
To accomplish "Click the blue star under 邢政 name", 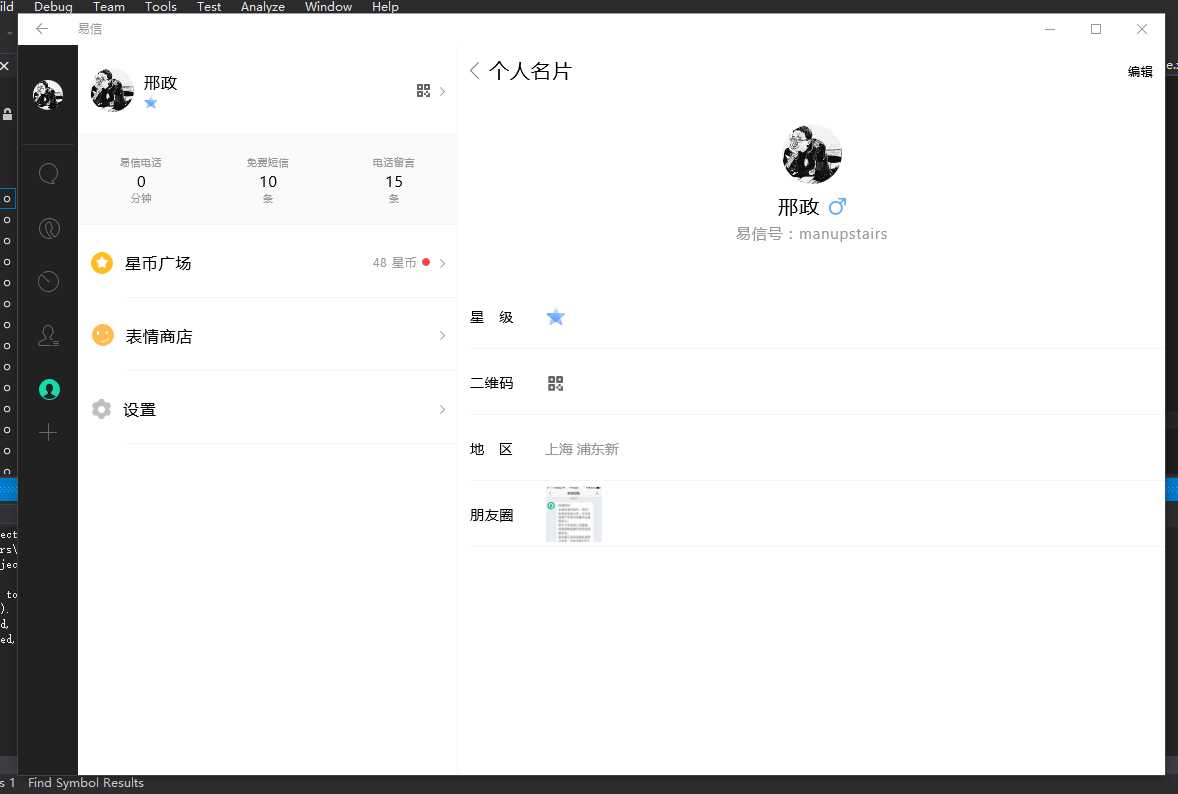I will 151,103.
